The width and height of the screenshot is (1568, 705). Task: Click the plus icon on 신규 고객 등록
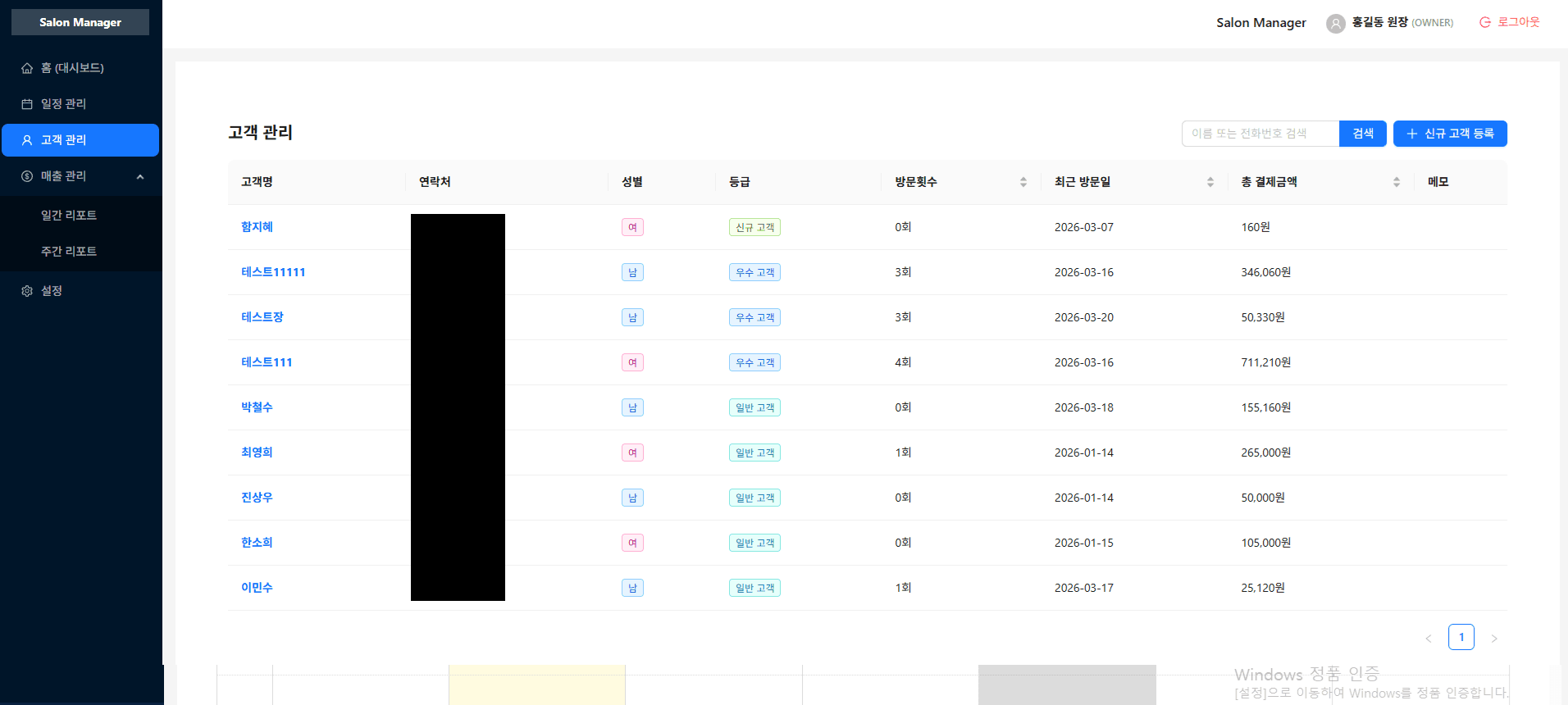coord(1411,134)
